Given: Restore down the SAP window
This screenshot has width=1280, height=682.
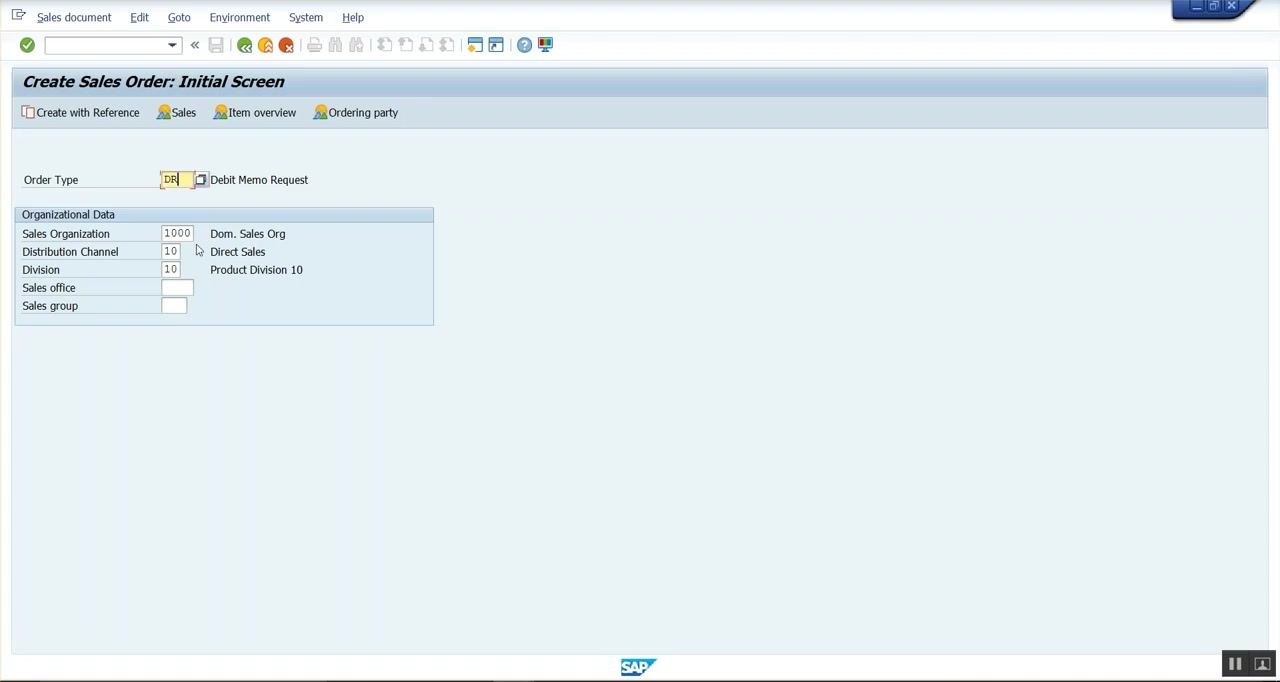Looking at the screenshot, I should pyautogui.click(x=1214, y=7).
